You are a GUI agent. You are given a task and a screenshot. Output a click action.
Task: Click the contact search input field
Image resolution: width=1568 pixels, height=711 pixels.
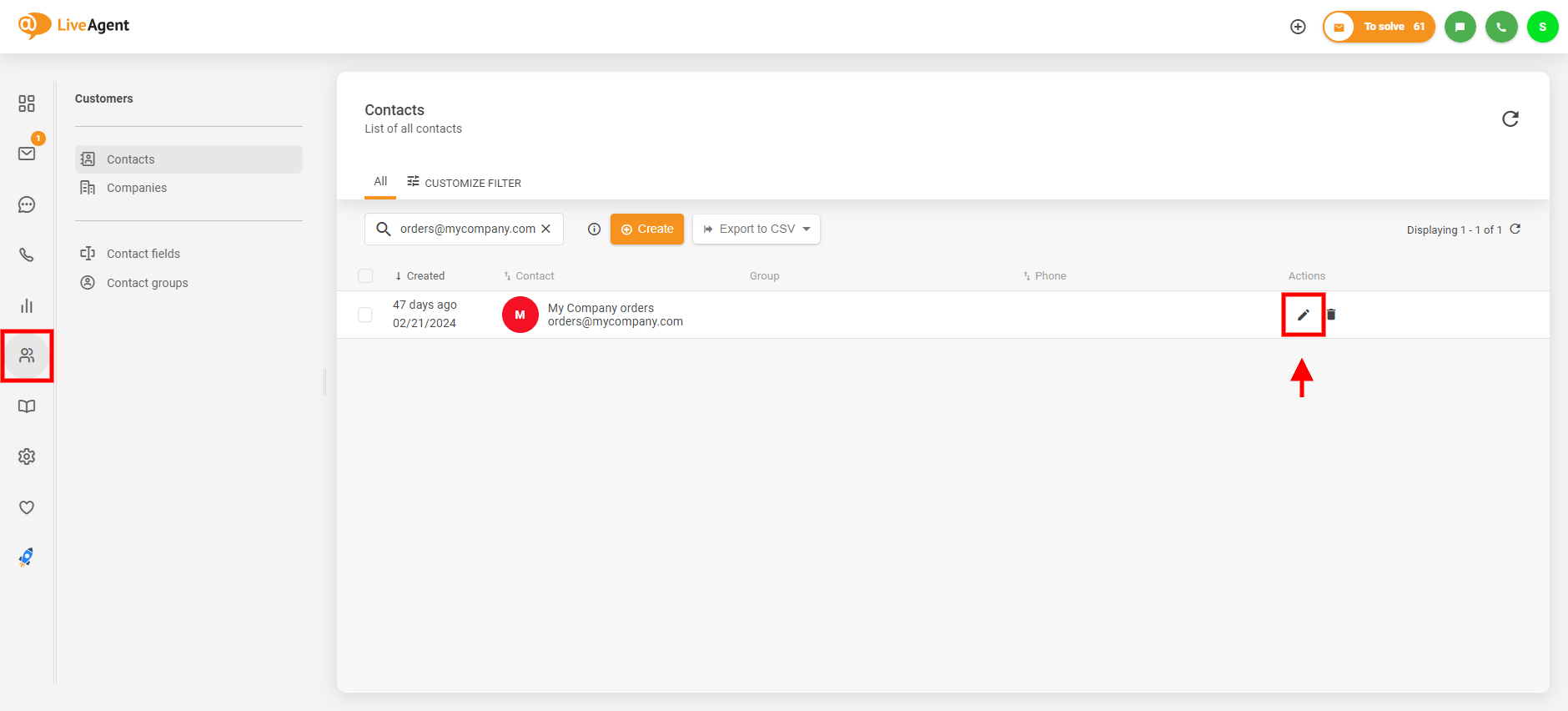coord(467,229)
